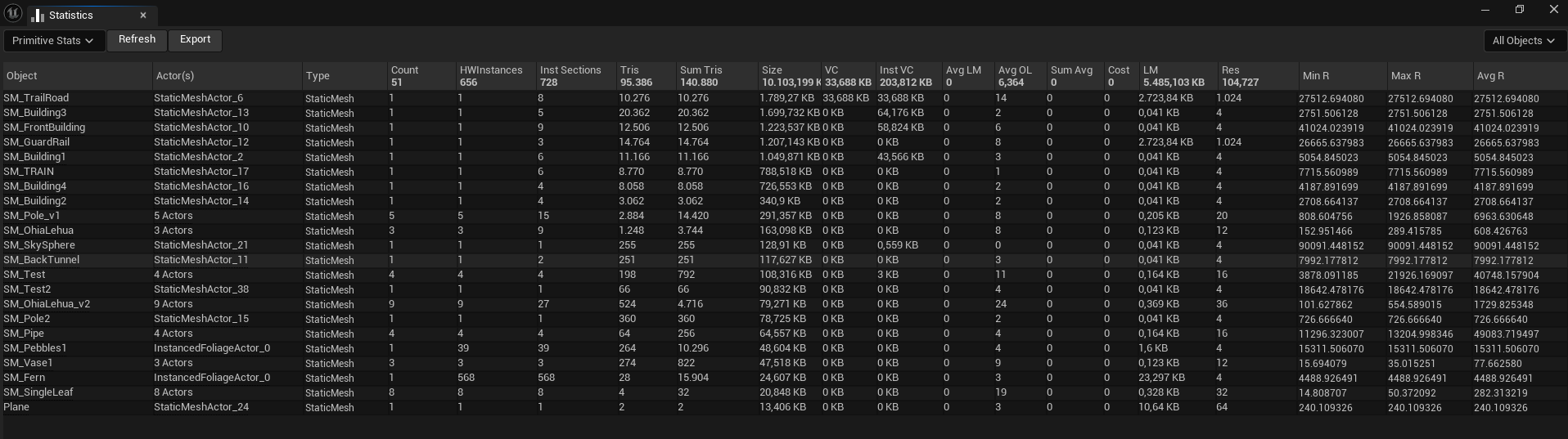Click the InstancedFoliageActor_0 actor for SM_Fern

[212, 378]
